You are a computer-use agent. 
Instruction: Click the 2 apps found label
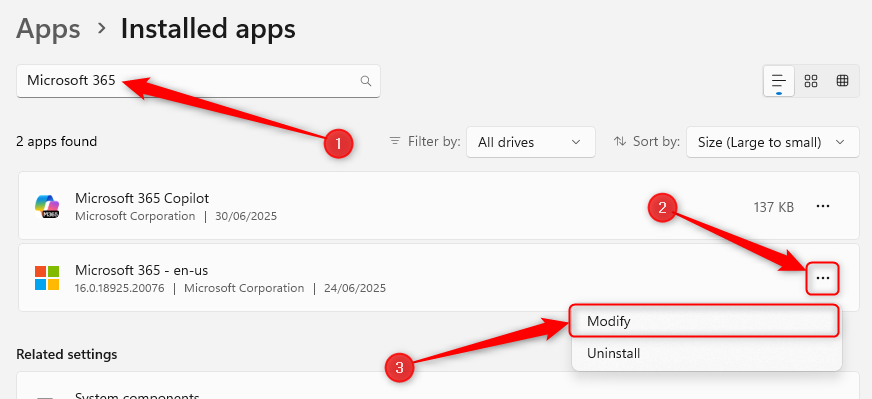tap(57, 142)
